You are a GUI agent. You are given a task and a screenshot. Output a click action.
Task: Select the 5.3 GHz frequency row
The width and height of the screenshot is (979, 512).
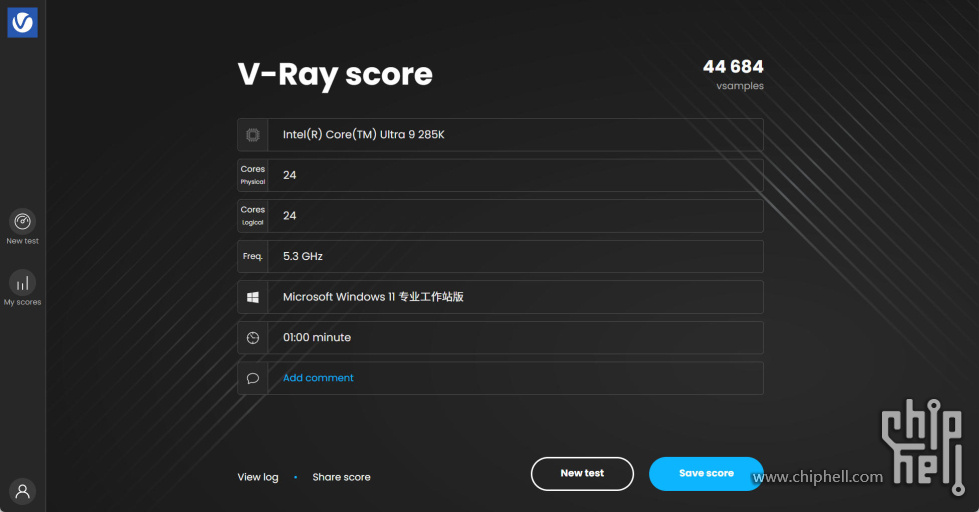coord(515,257)
